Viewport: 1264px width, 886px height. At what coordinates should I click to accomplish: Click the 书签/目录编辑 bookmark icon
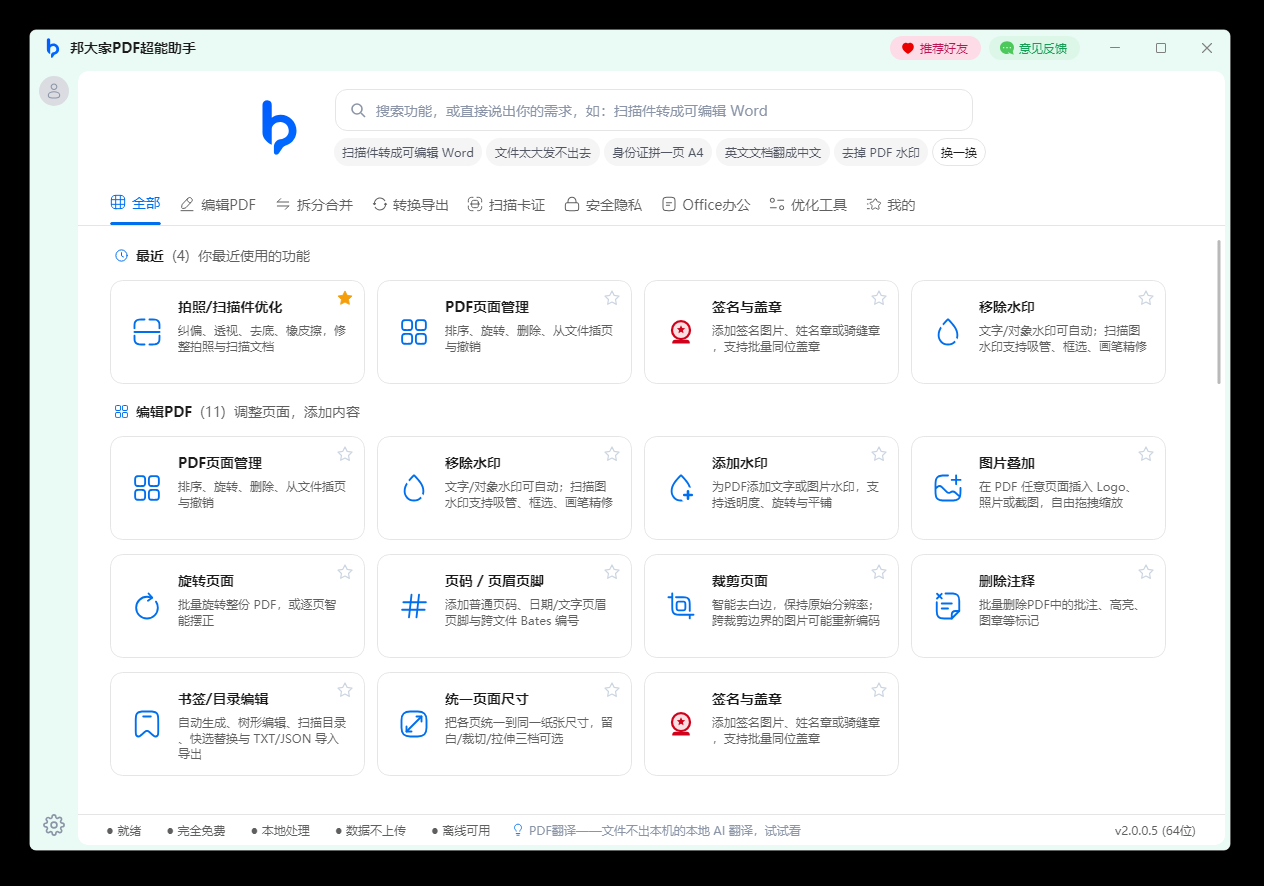coord(147,724)
